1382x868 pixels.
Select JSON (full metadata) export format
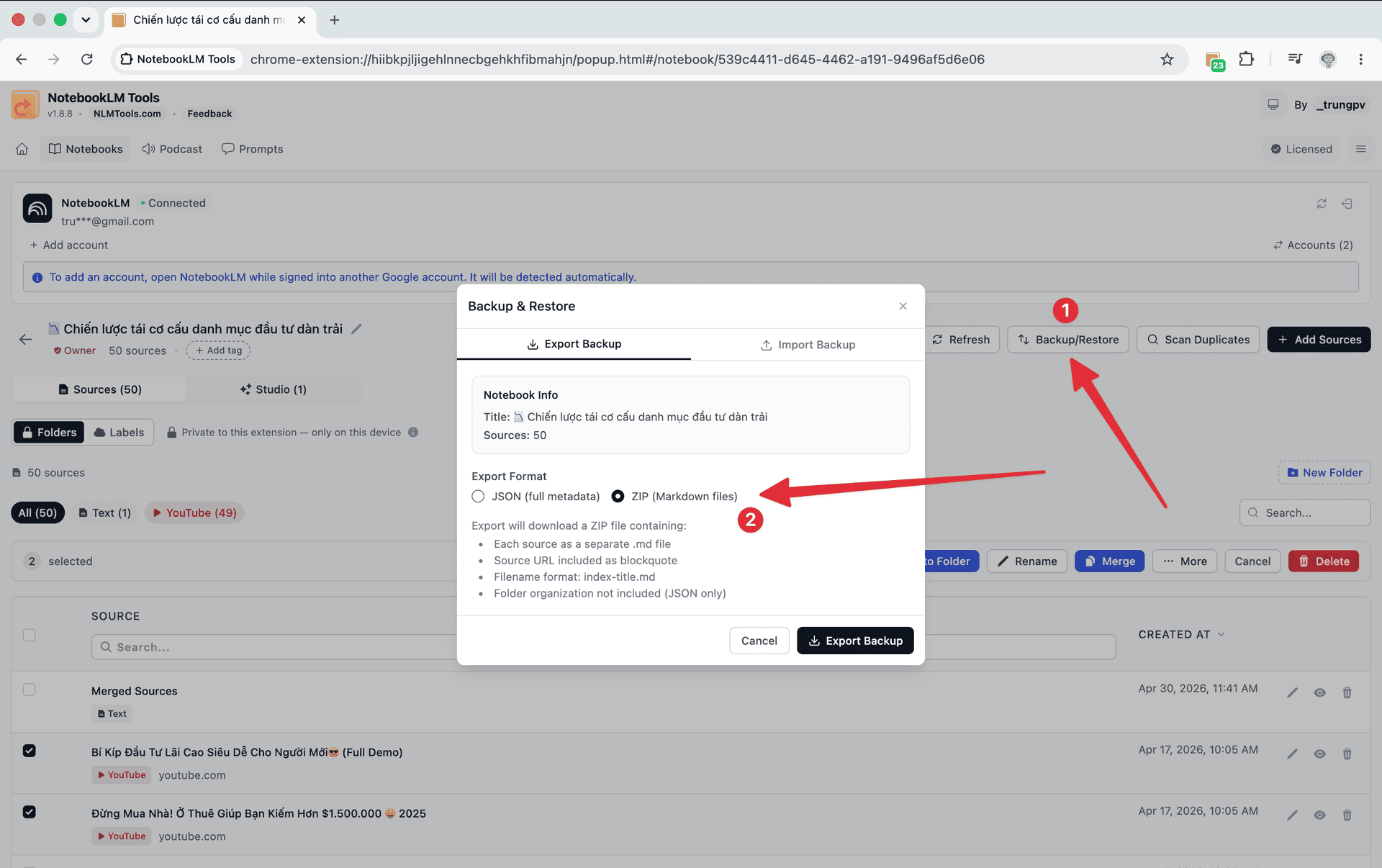[x=478, y=496]
